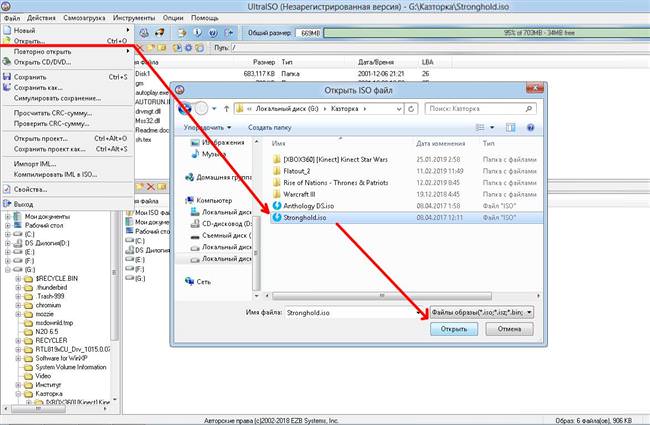The image size is (650, 425).
Task: Select Сеть in the navigation pane
Action: click(x=198, y=282)
